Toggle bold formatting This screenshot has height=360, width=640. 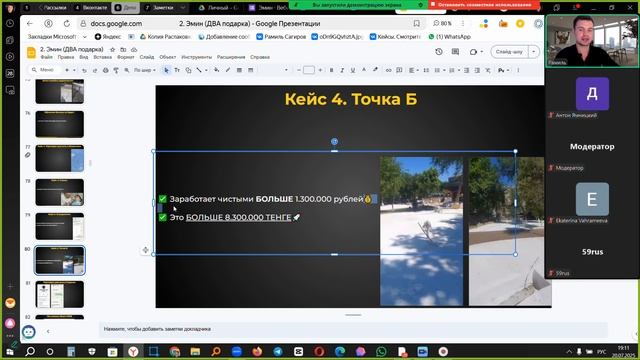click(x=331, y=70)
